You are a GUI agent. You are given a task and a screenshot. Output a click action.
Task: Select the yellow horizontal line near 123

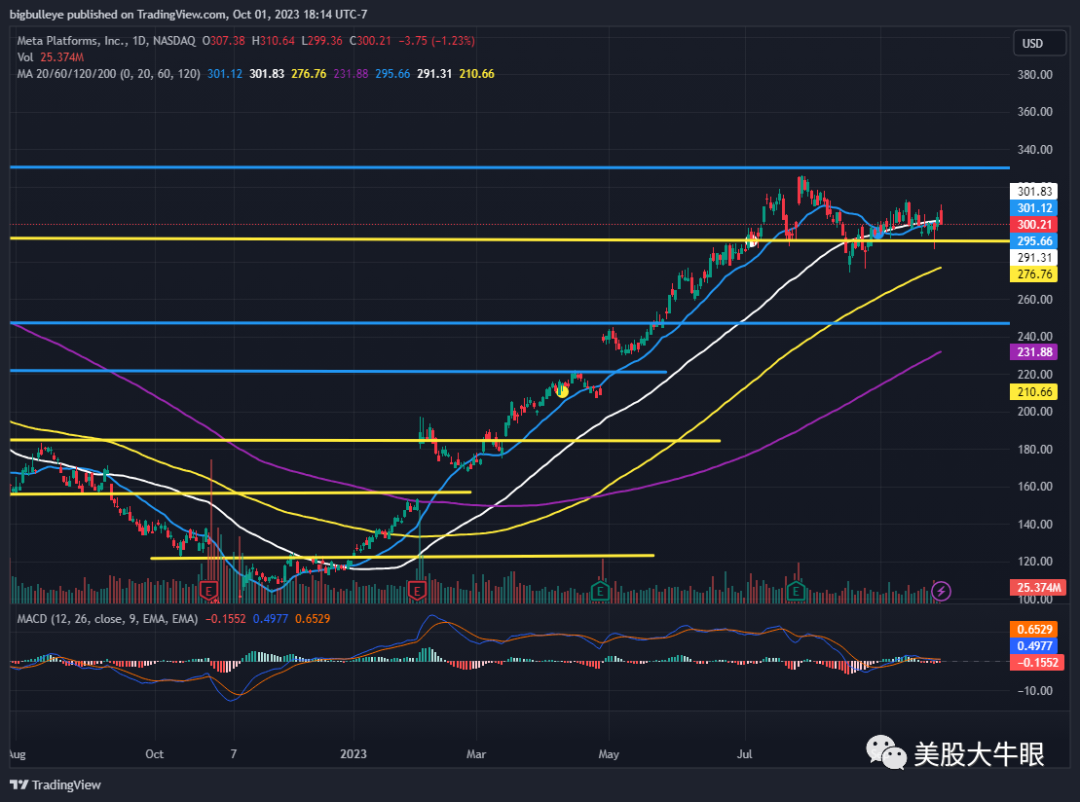[402, 557]
